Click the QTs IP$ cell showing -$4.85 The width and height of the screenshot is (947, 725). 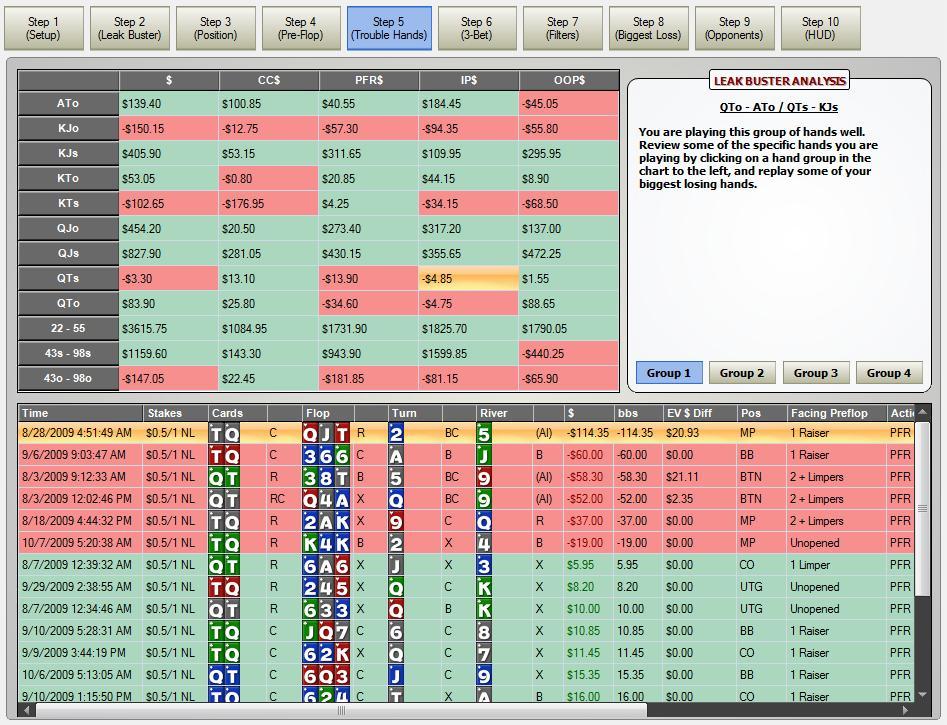tap(468, 279)
